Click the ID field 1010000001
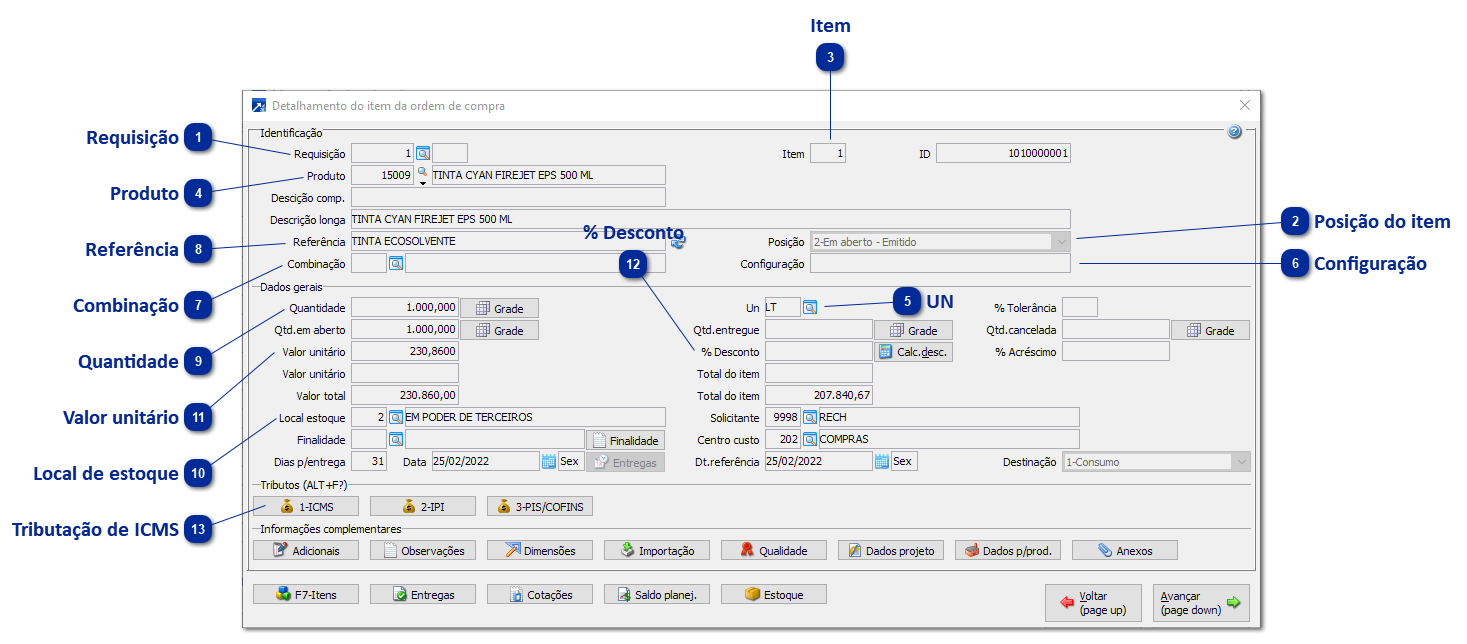The image size is (1467, 644). [1004, 154]
